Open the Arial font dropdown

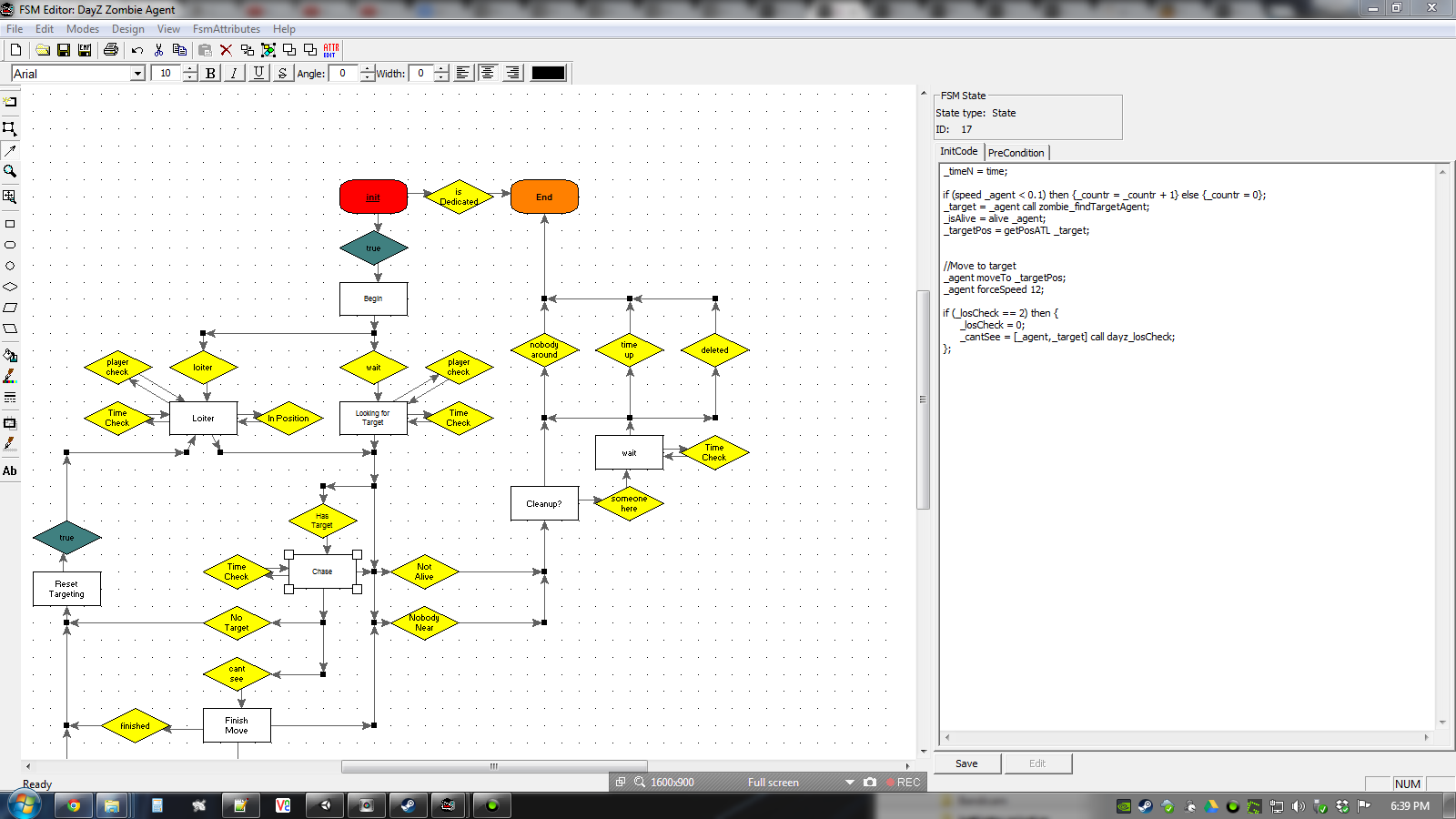138,74
